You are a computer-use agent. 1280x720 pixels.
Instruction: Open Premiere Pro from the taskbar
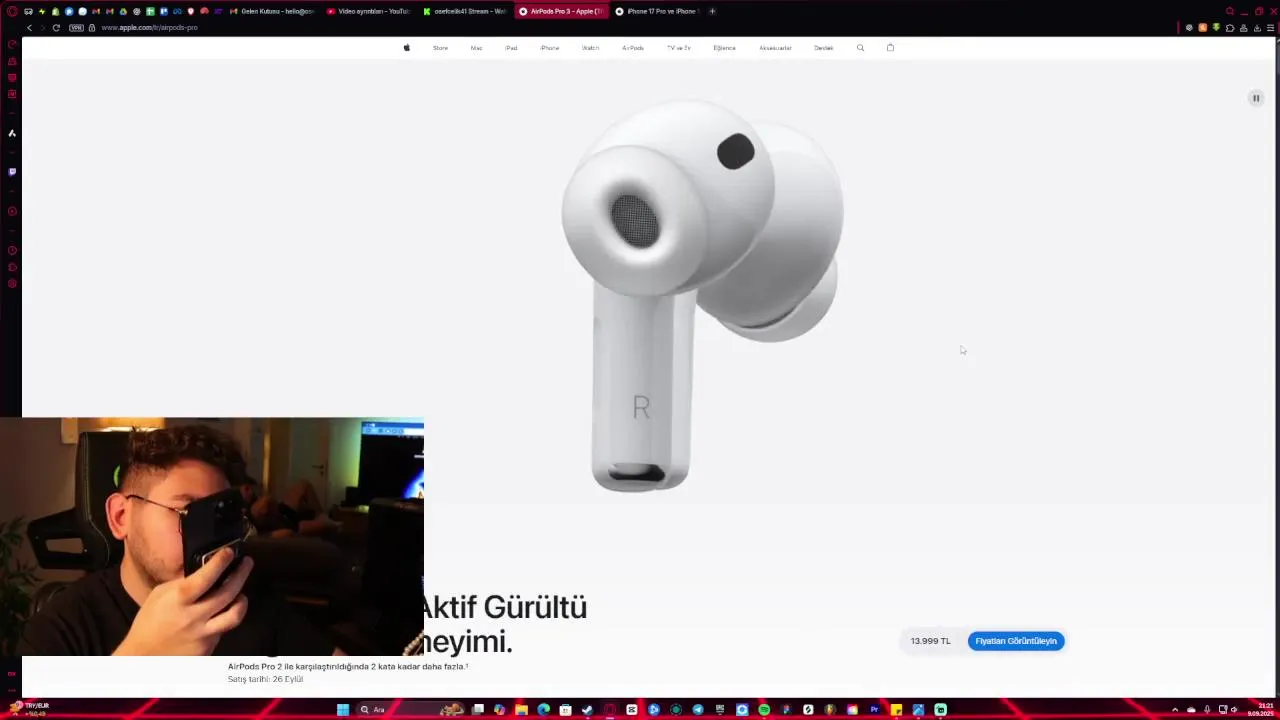click(874, 710)
